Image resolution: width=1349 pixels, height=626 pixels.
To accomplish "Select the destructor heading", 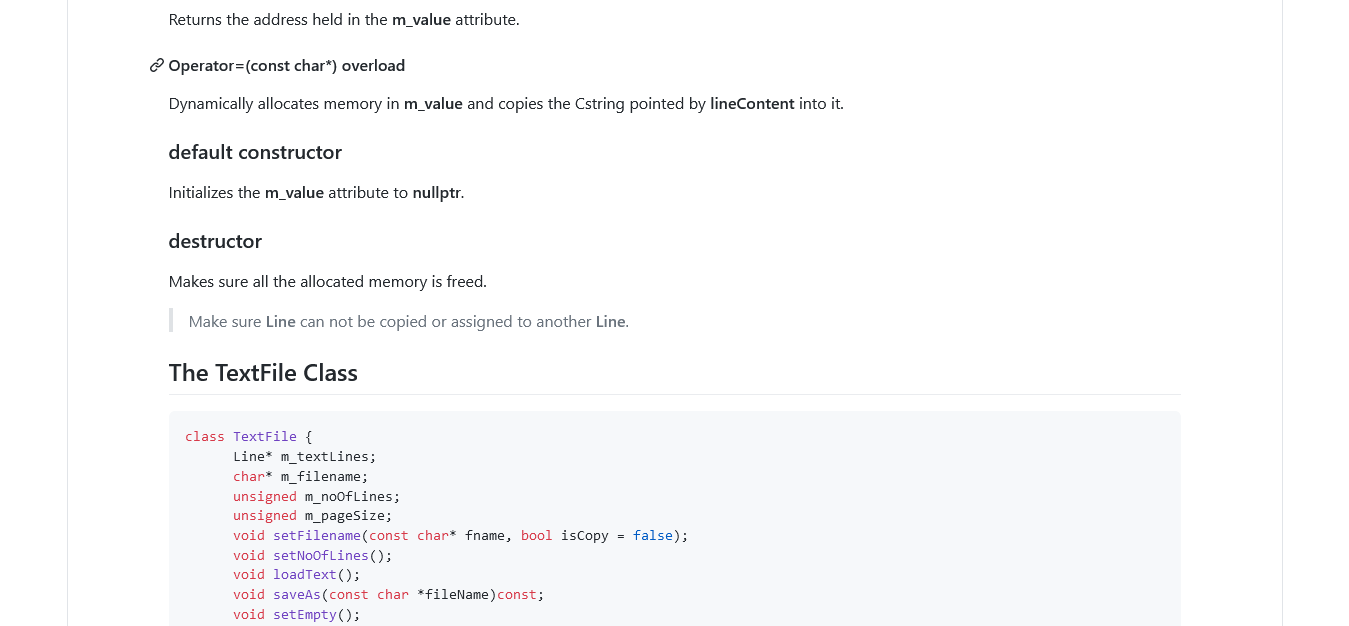I will click(x=215, y=241).
